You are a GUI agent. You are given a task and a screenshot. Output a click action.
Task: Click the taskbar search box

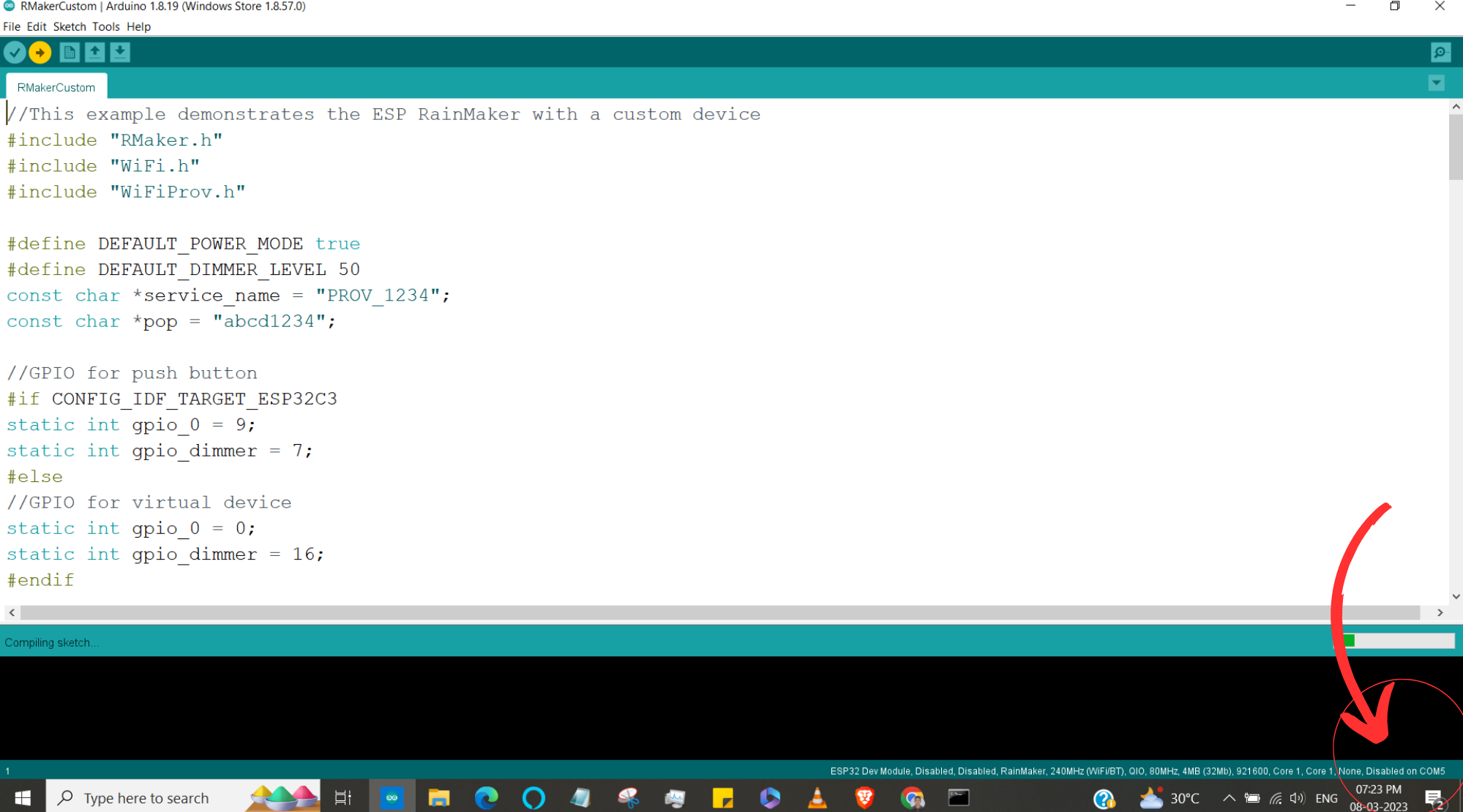[183, 797]
